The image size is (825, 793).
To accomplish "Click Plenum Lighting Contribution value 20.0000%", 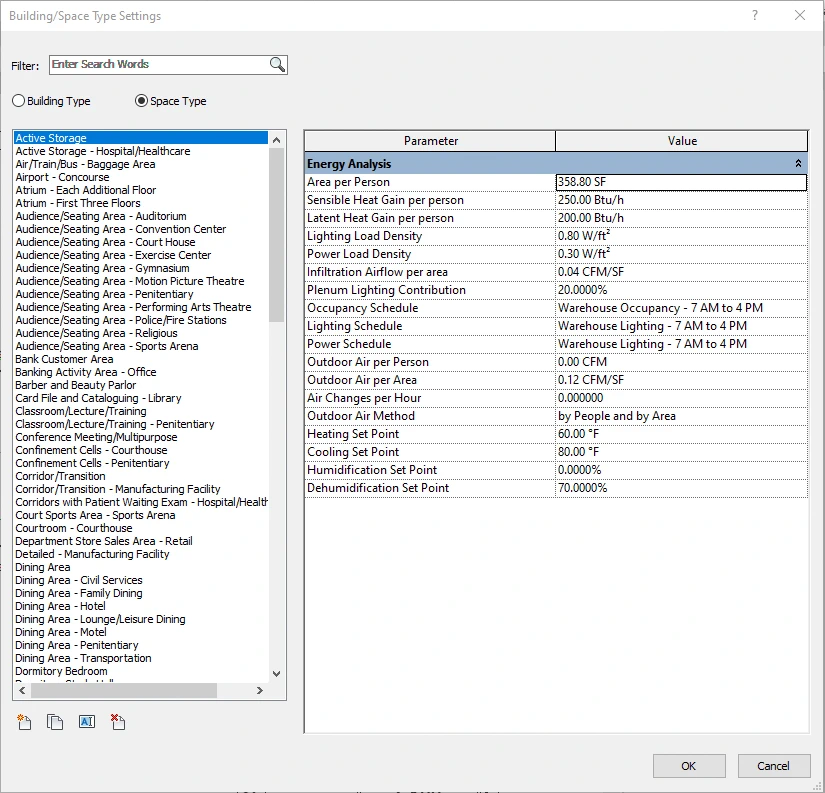I will [681, 290].
